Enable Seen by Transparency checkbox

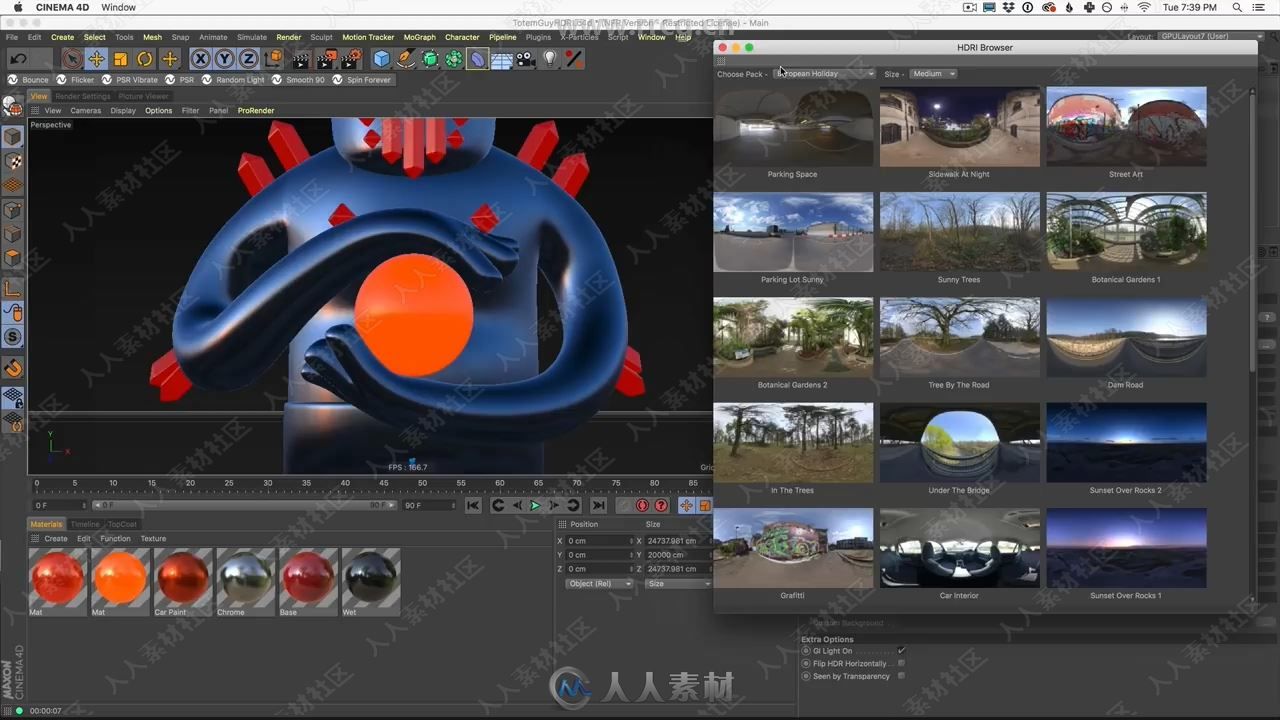click(901, 676)
